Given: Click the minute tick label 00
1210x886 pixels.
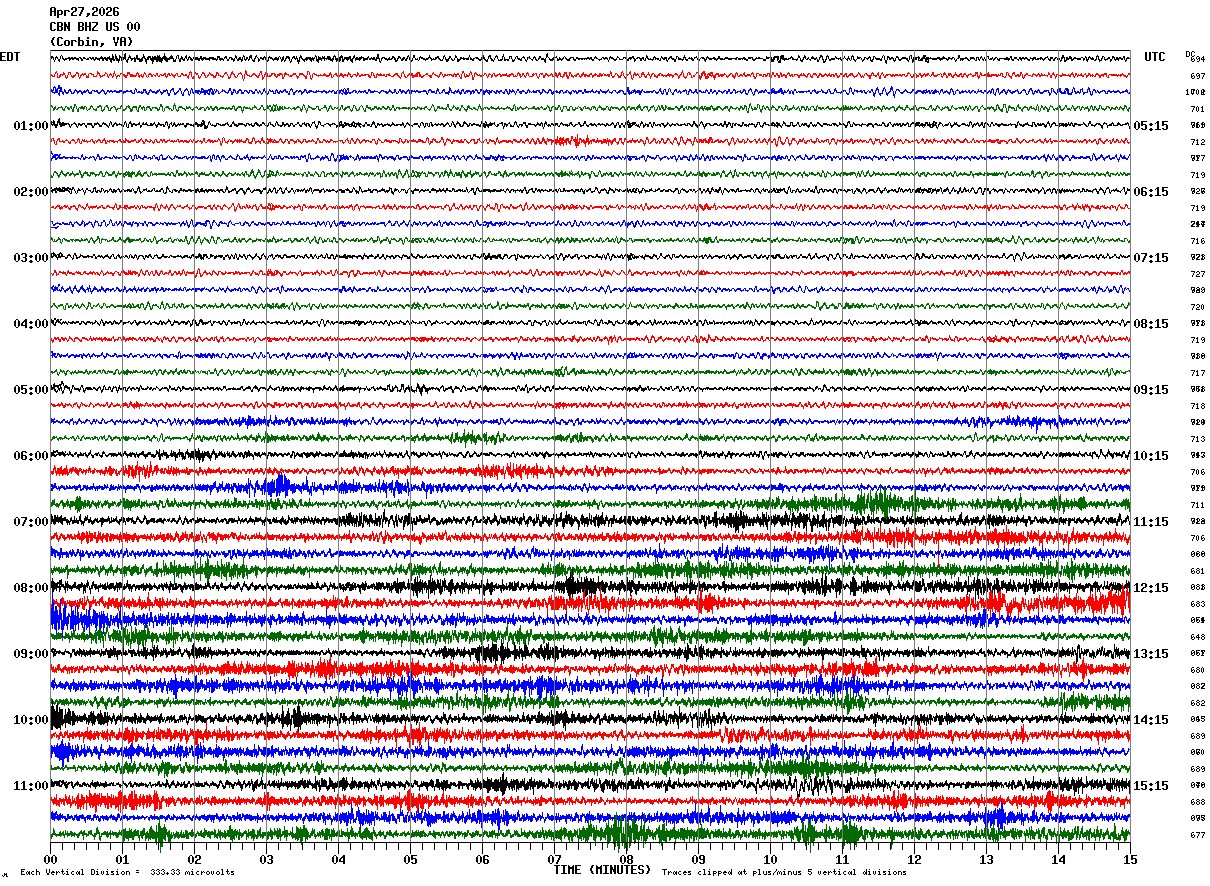Looking at the screenshot, I should [x=50, y=859].
